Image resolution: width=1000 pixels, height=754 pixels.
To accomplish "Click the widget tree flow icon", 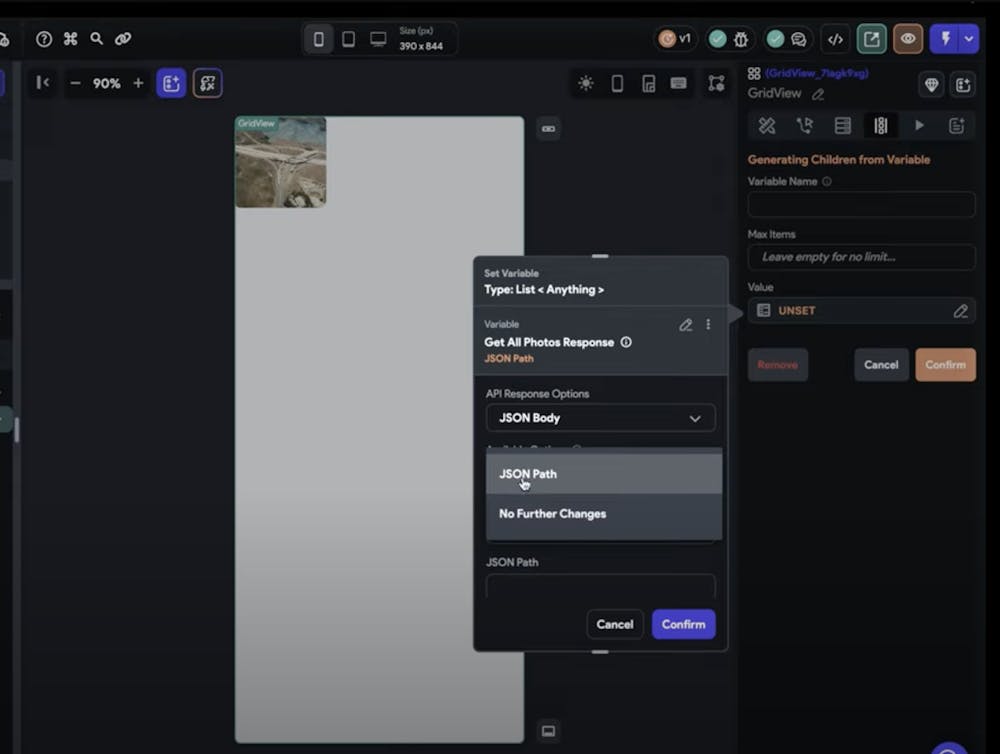I will tap(716, 84).
